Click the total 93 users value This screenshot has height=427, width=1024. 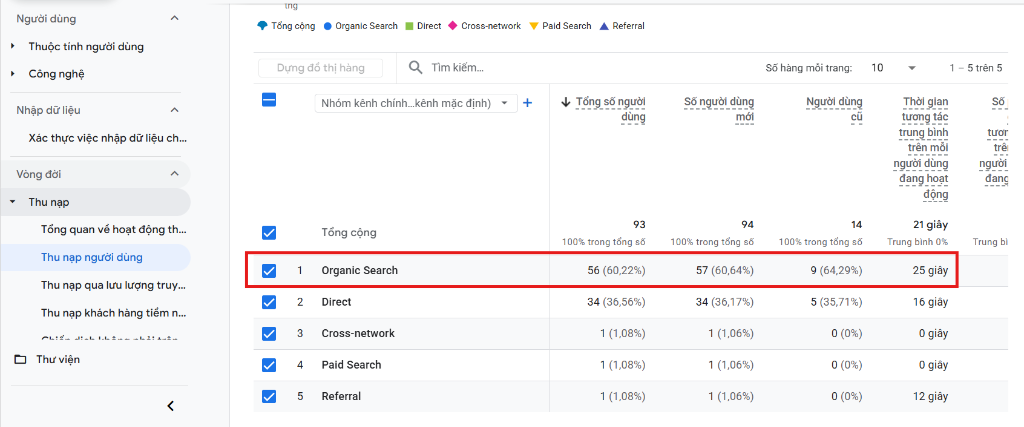639,225
